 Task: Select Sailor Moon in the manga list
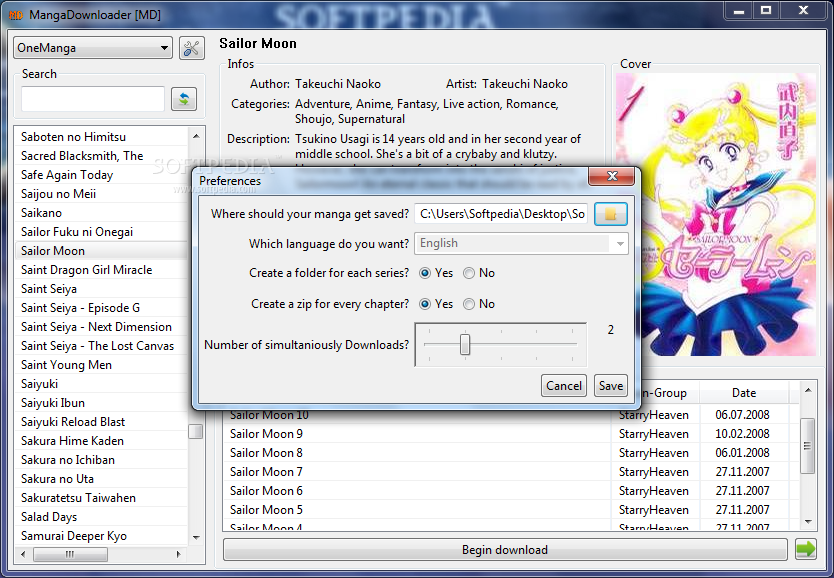click(101, 251)
